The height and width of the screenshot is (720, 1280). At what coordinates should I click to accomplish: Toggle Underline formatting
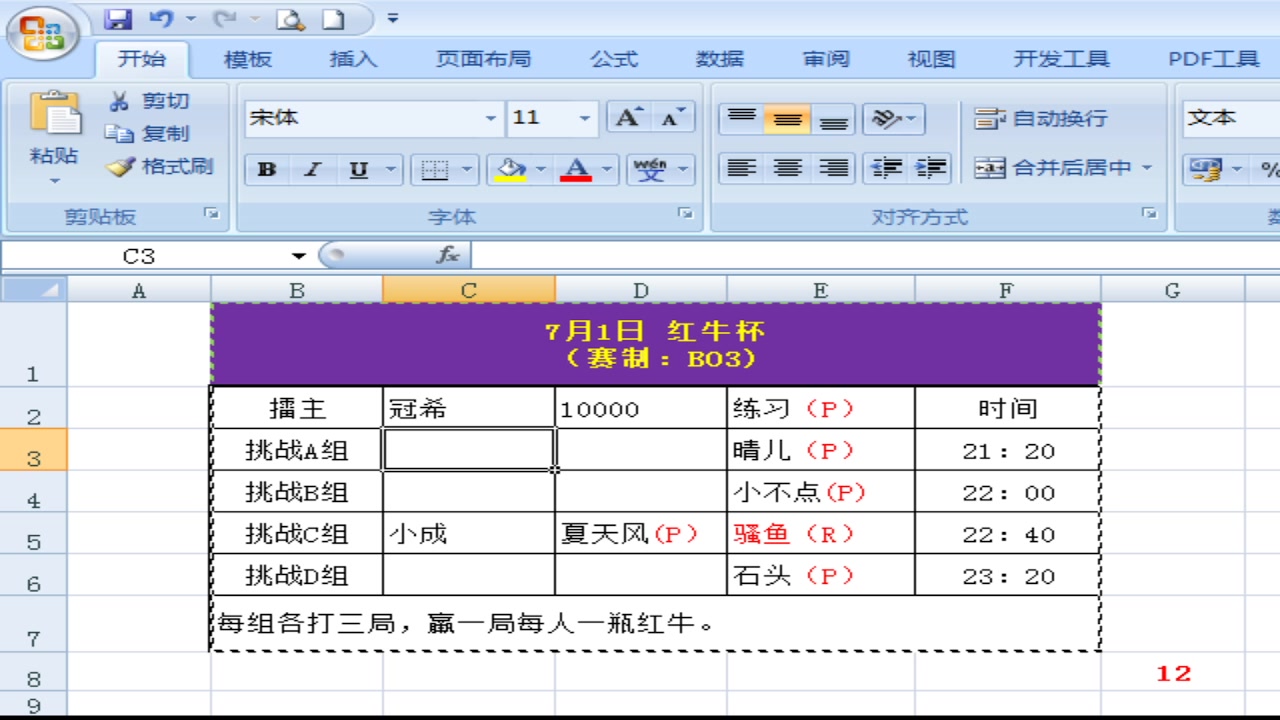point(358,169)
